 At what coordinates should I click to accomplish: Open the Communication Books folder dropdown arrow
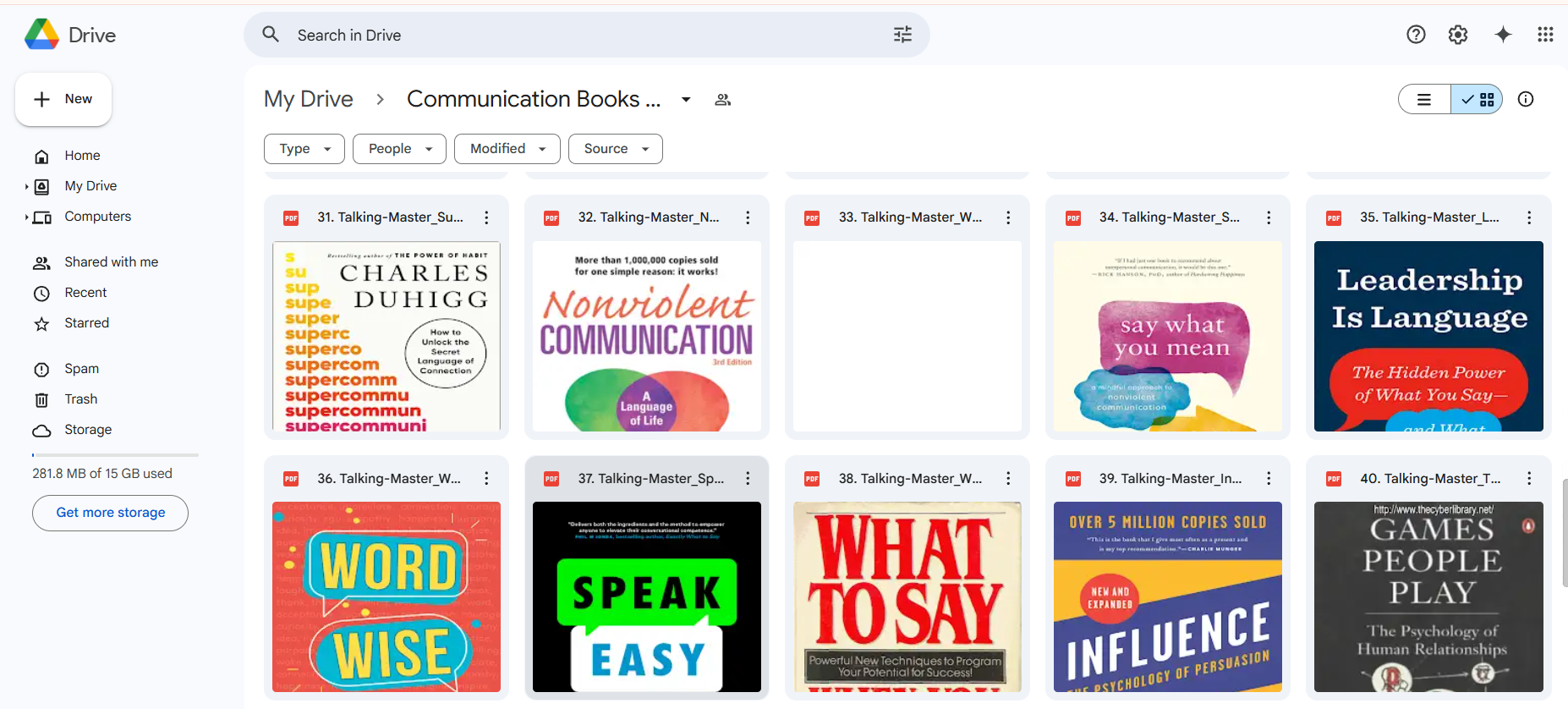pyautogui.click(x=686, y=100)
